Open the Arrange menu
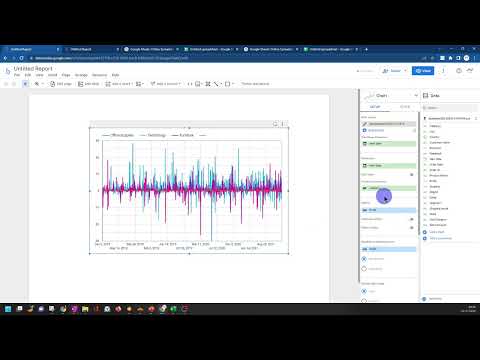Image resolution: width=480 pixels, height=360 pixels. pyautogui.click(x=81, y=75)
